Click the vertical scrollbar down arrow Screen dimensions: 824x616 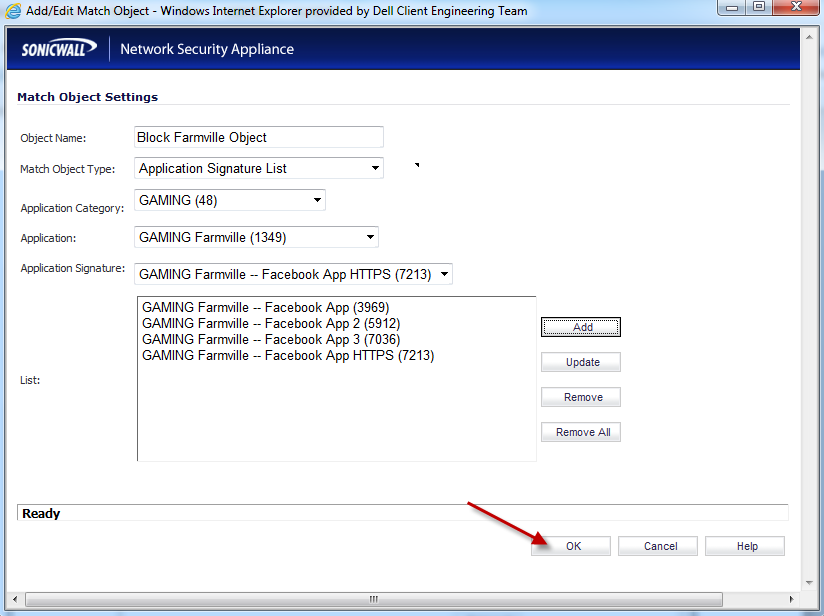[x=809, y=582]
